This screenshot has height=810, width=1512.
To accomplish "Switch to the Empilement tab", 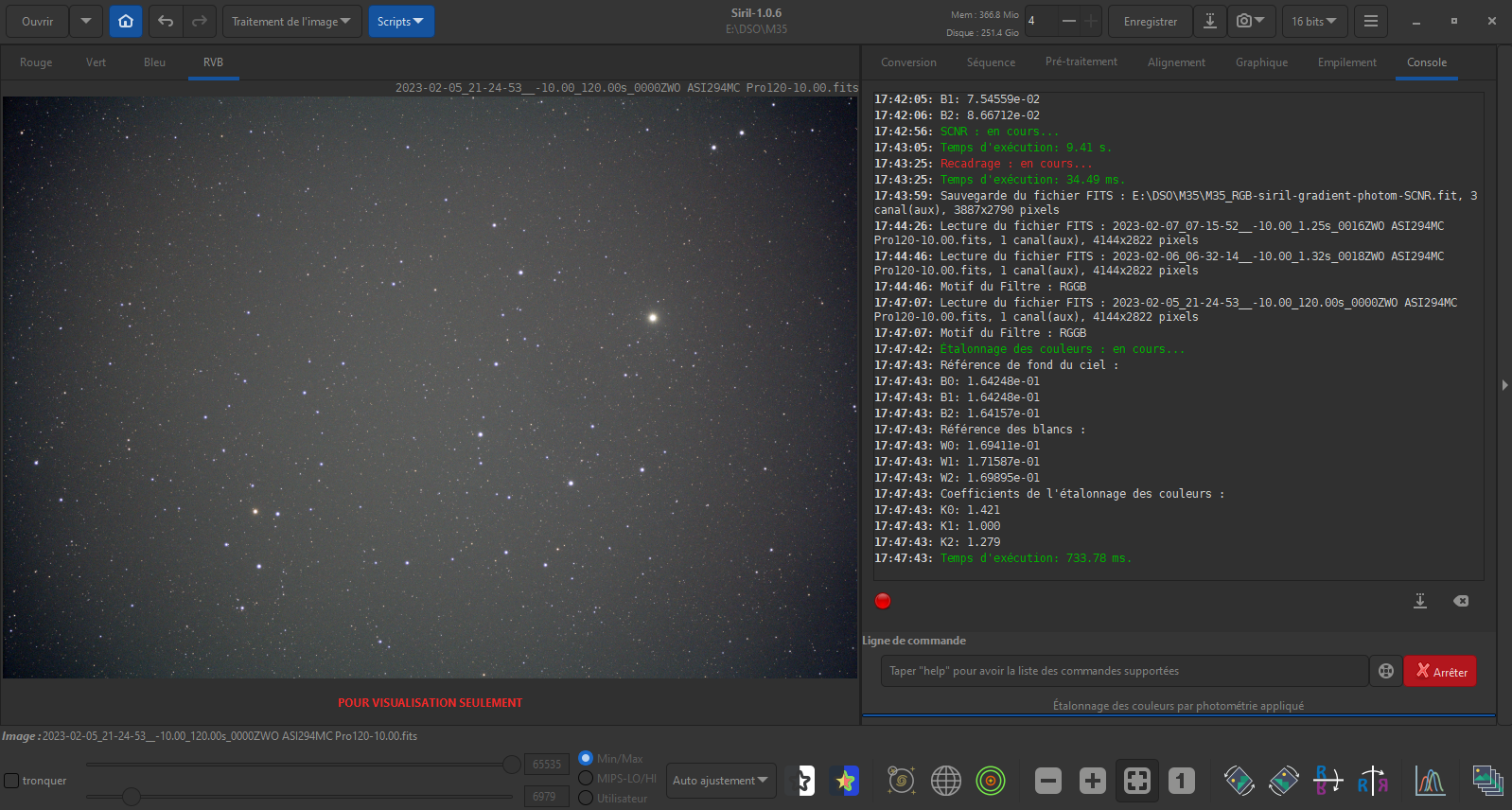I will pyautogui.click(x=1346, y=62).
